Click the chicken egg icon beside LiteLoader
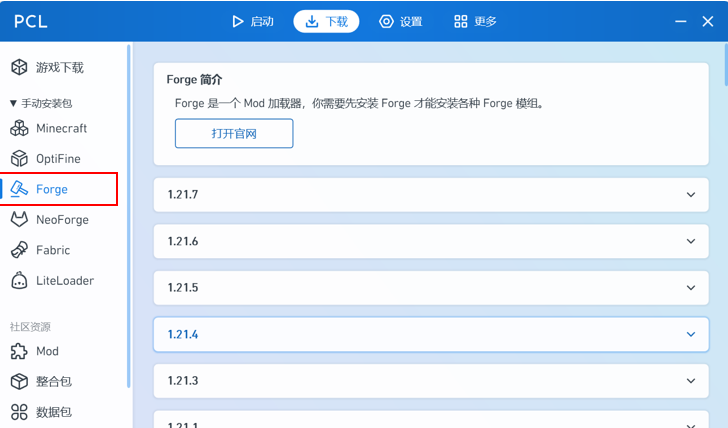728x428 pixels. coord(19,280)
